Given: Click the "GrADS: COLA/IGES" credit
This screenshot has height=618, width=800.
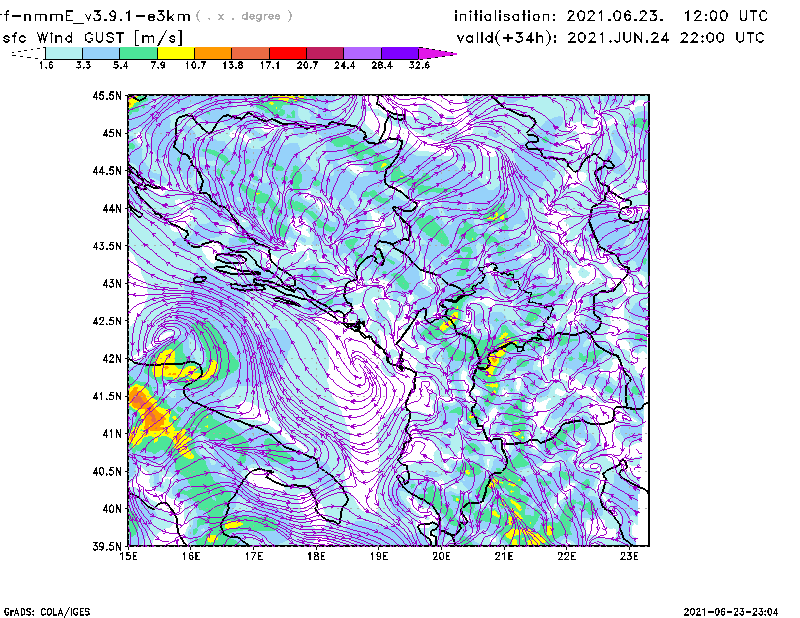Looking at the screenshot, I should tap(47, 612).
